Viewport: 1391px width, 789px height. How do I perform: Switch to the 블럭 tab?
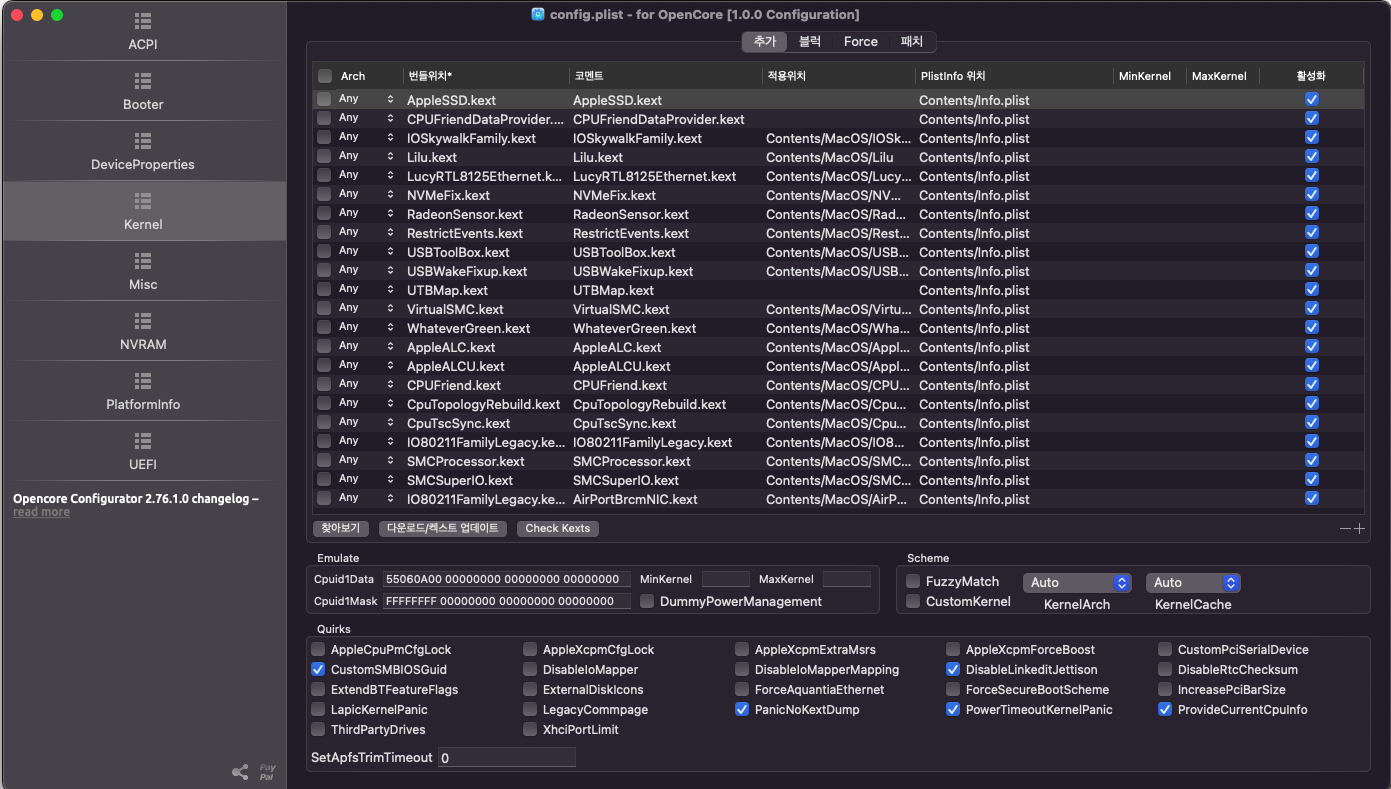[x=810, y=41]
